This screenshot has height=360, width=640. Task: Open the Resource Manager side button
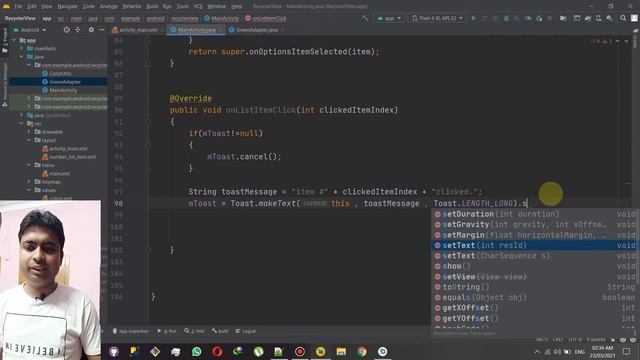(4, 85)
